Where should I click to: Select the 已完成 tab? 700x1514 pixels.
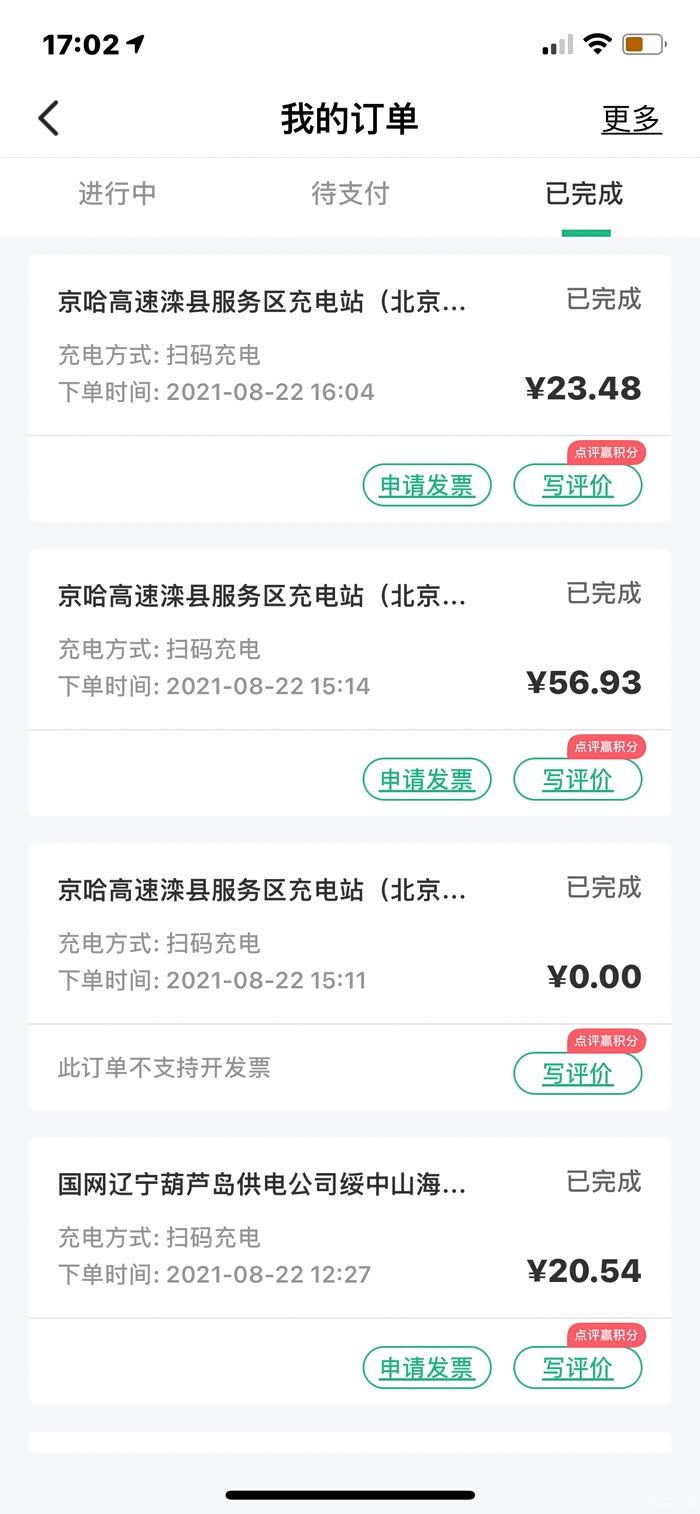(584, 193)
